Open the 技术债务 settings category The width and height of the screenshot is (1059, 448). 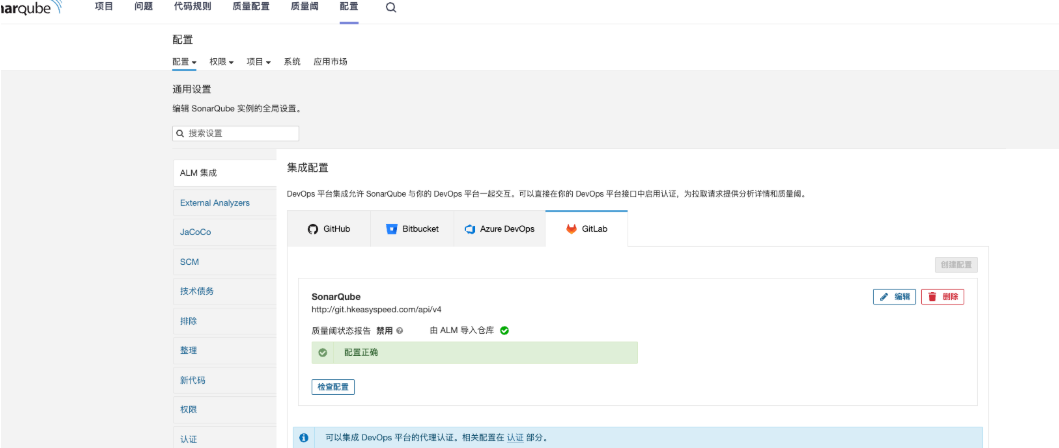point(225,291)
